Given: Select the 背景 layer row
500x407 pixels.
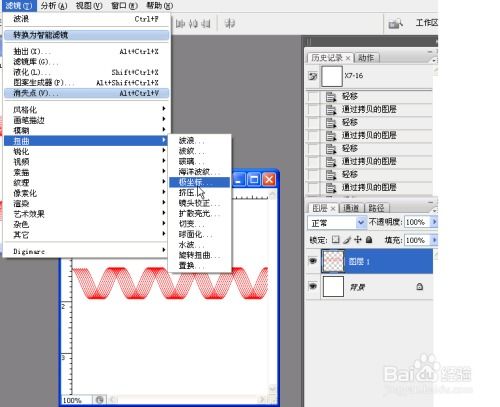Looking at the screenshot, I should point(369,286).
